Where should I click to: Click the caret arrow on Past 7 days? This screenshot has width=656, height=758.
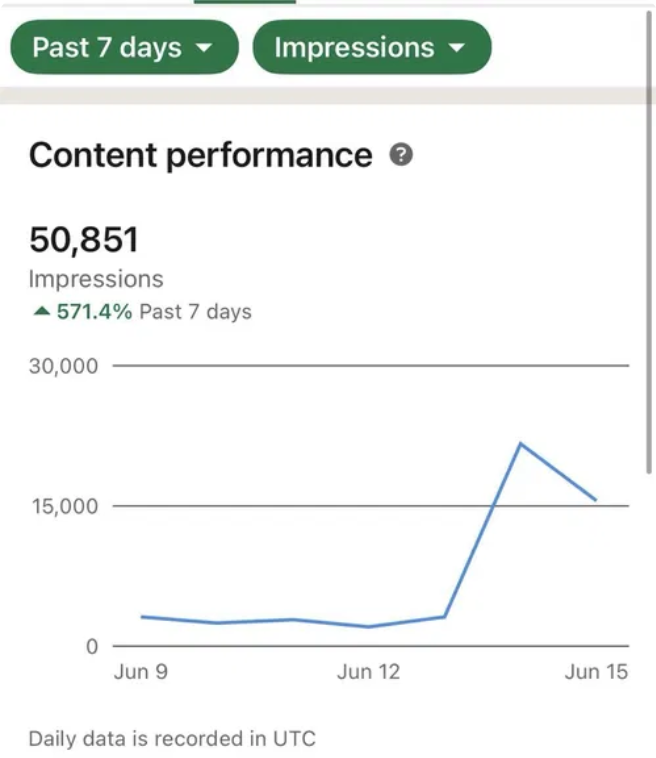pyautogui.click(x=204, y=48)
